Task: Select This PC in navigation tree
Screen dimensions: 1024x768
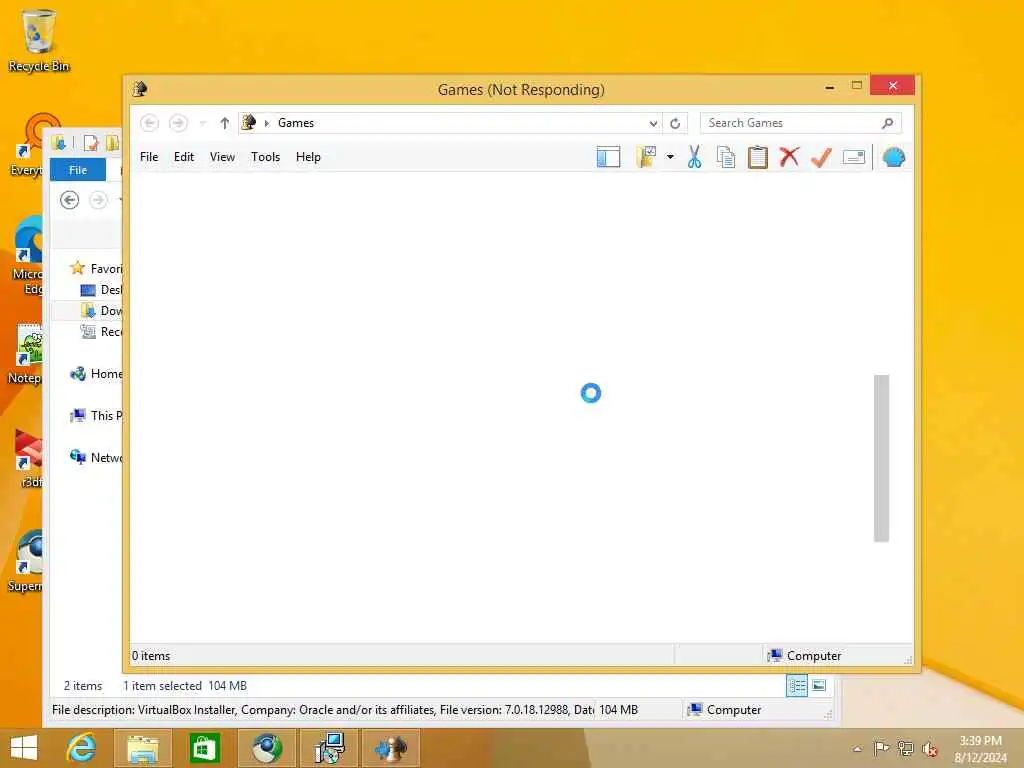Action: coord(96,415)
